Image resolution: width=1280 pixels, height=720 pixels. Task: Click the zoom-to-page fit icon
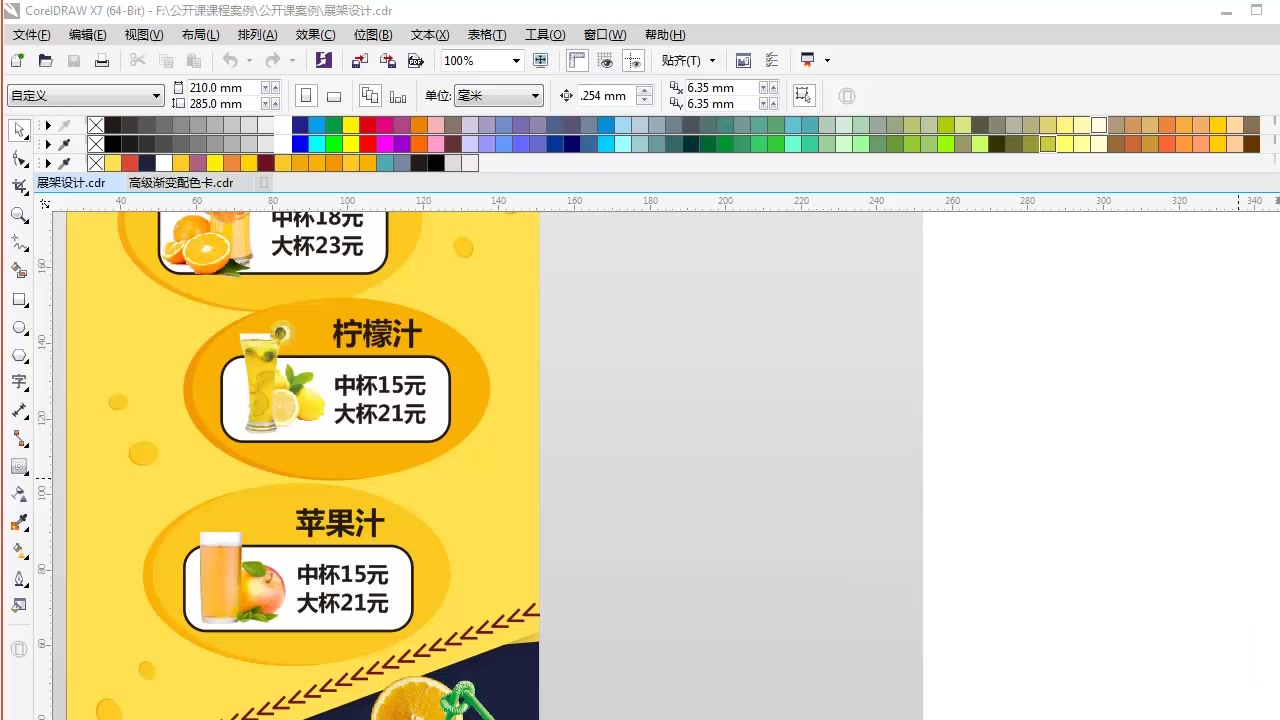(x=541, y=61)
